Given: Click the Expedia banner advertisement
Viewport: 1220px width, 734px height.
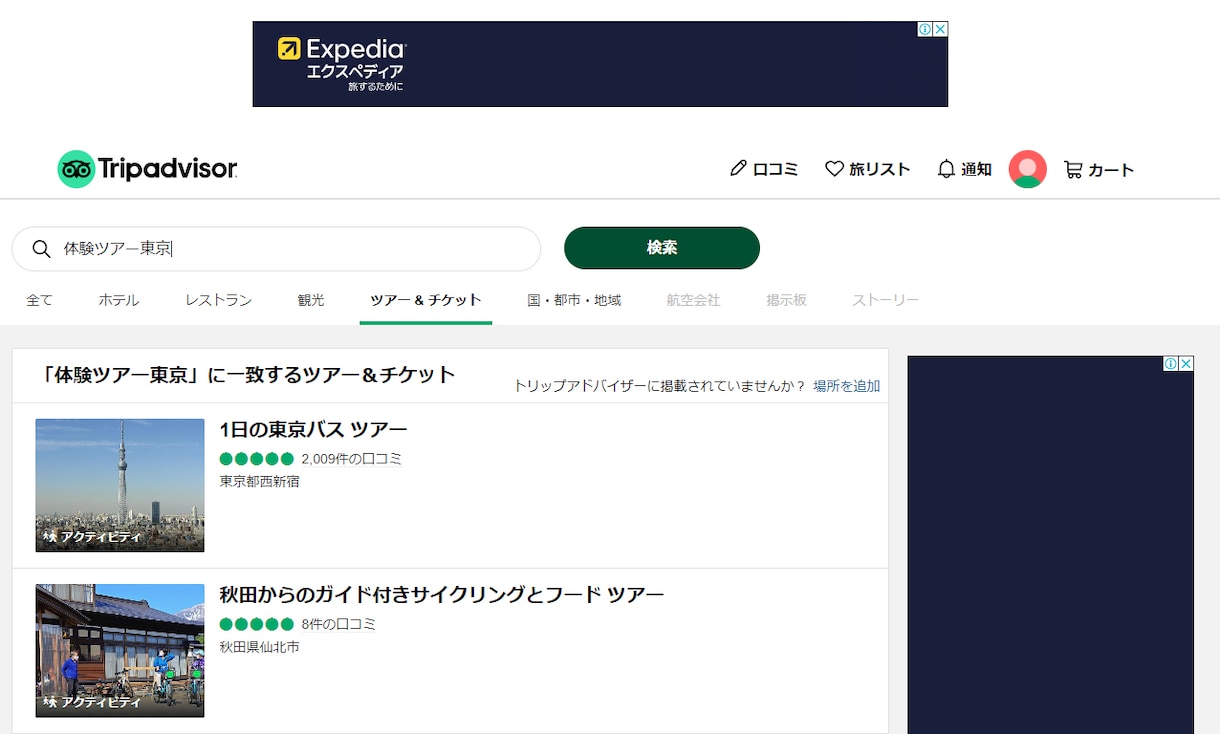Looking at the screenshot, I should pyautogui.click(x=600, y=64).
